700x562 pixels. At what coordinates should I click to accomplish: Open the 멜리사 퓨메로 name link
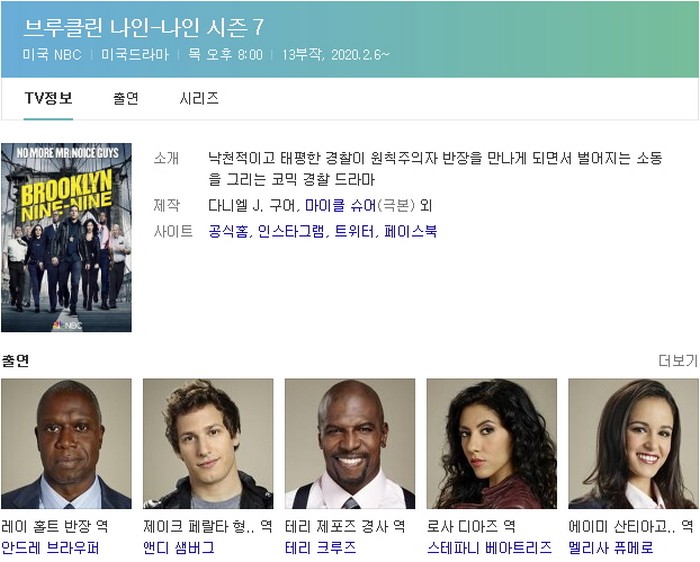click(x=611, y=548)
